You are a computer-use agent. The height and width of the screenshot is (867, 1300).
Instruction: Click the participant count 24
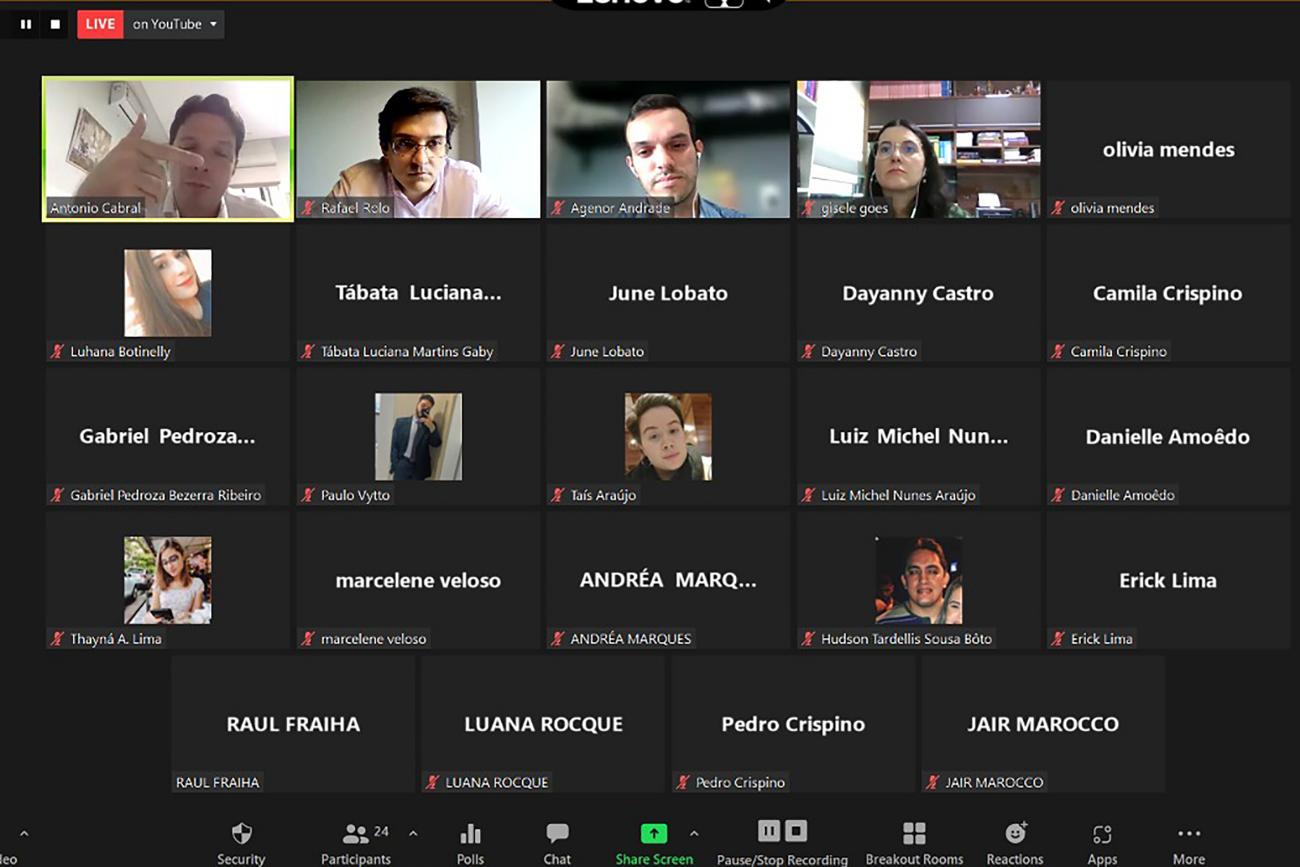[x=381, y=831]
